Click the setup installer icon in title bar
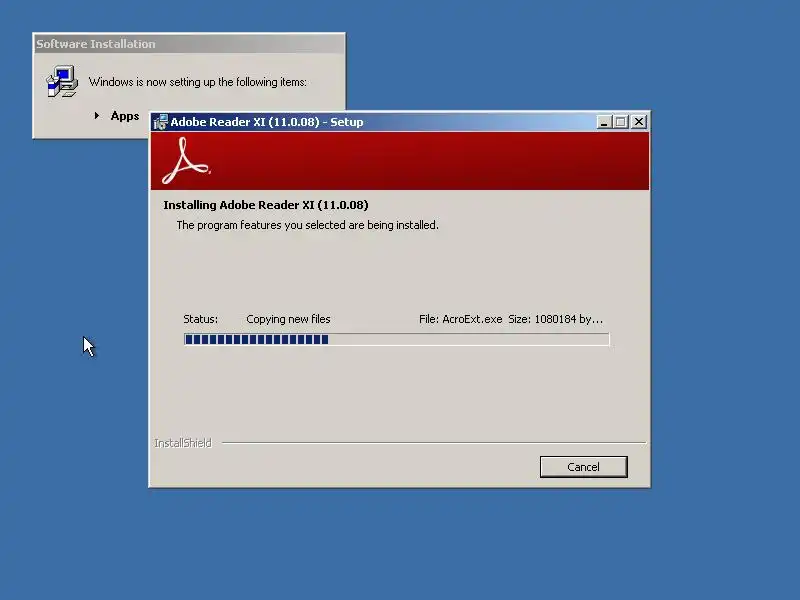 (x=161, y=122)
